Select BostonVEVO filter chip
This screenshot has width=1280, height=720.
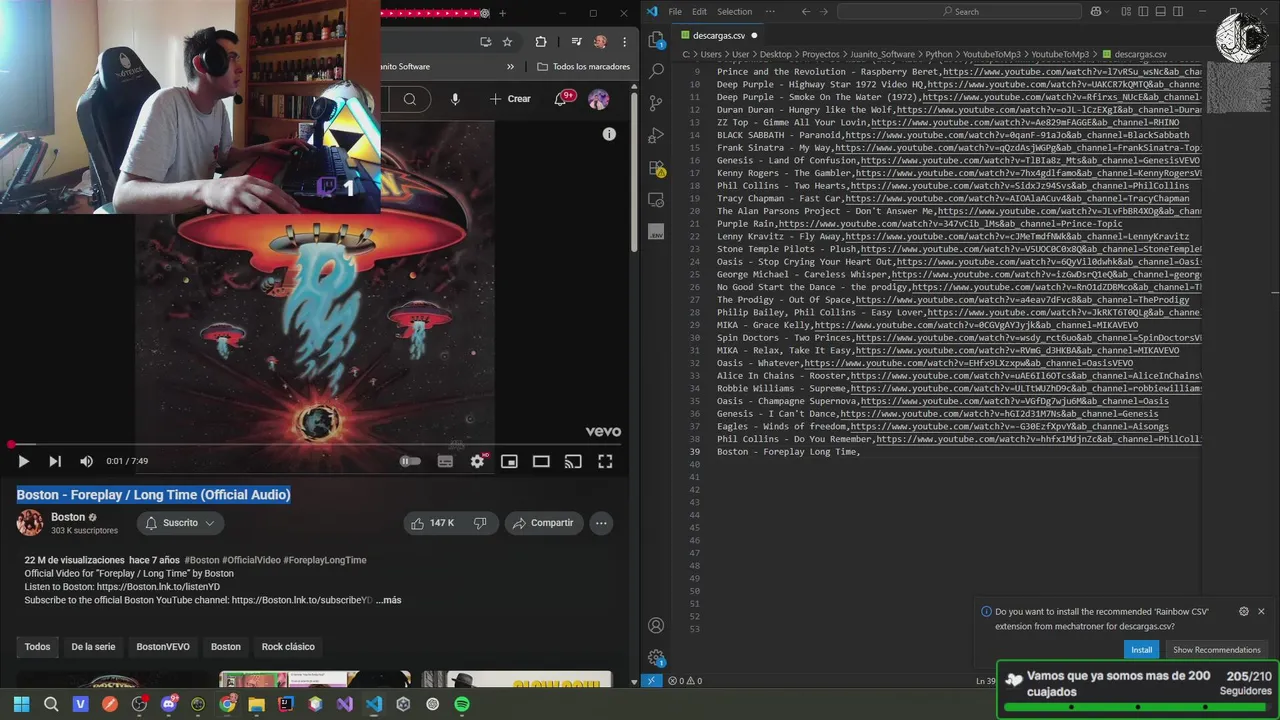(163, 647)
